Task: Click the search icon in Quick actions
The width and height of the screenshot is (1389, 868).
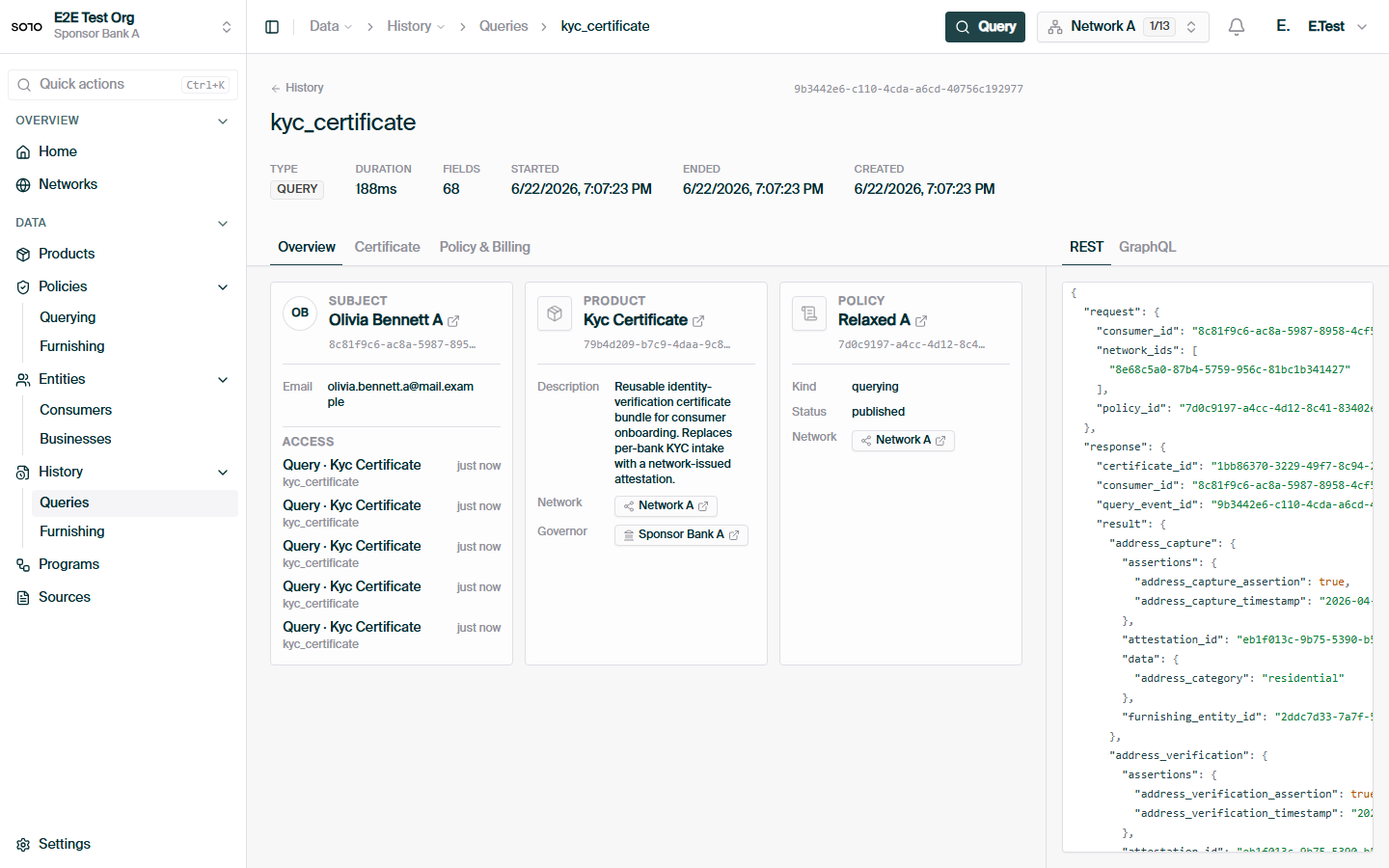Action: pyautogui.click(x=24, y=85)
